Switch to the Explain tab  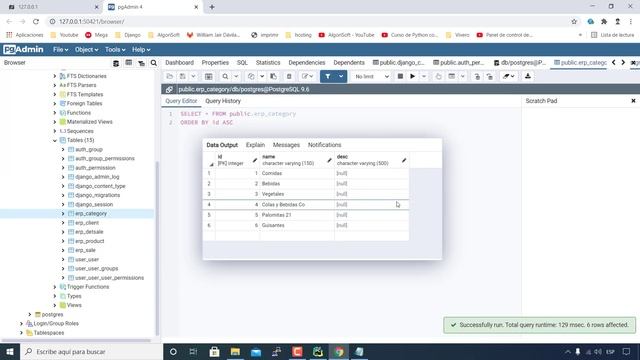255,145
